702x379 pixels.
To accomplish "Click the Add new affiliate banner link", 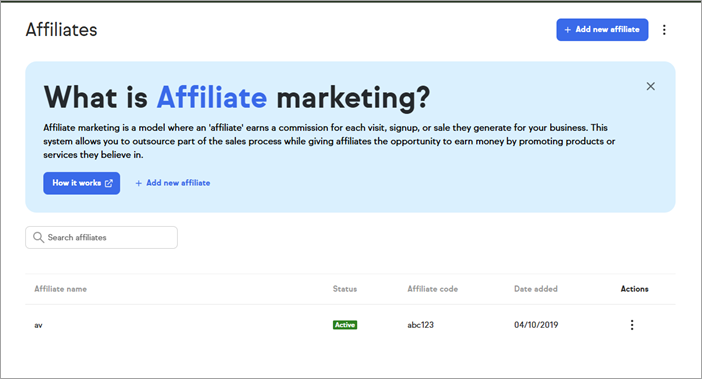I will click(x=173, y=183).
